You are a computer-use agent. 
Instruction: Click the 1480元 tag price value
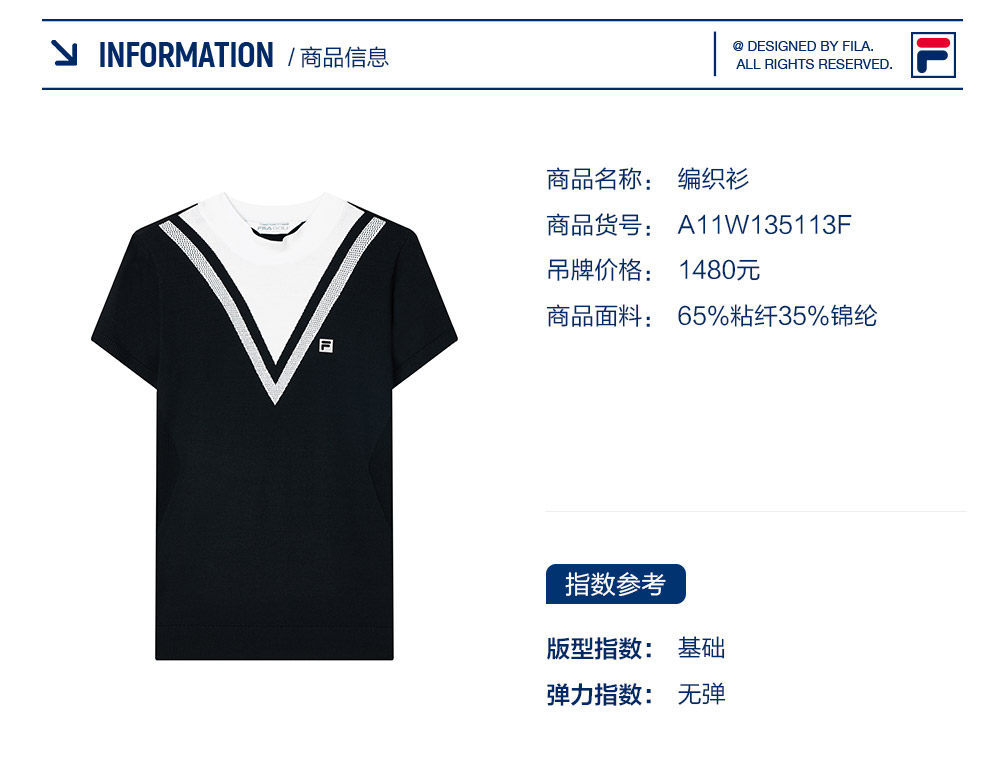pyautogui.click(x=719, y=270)
